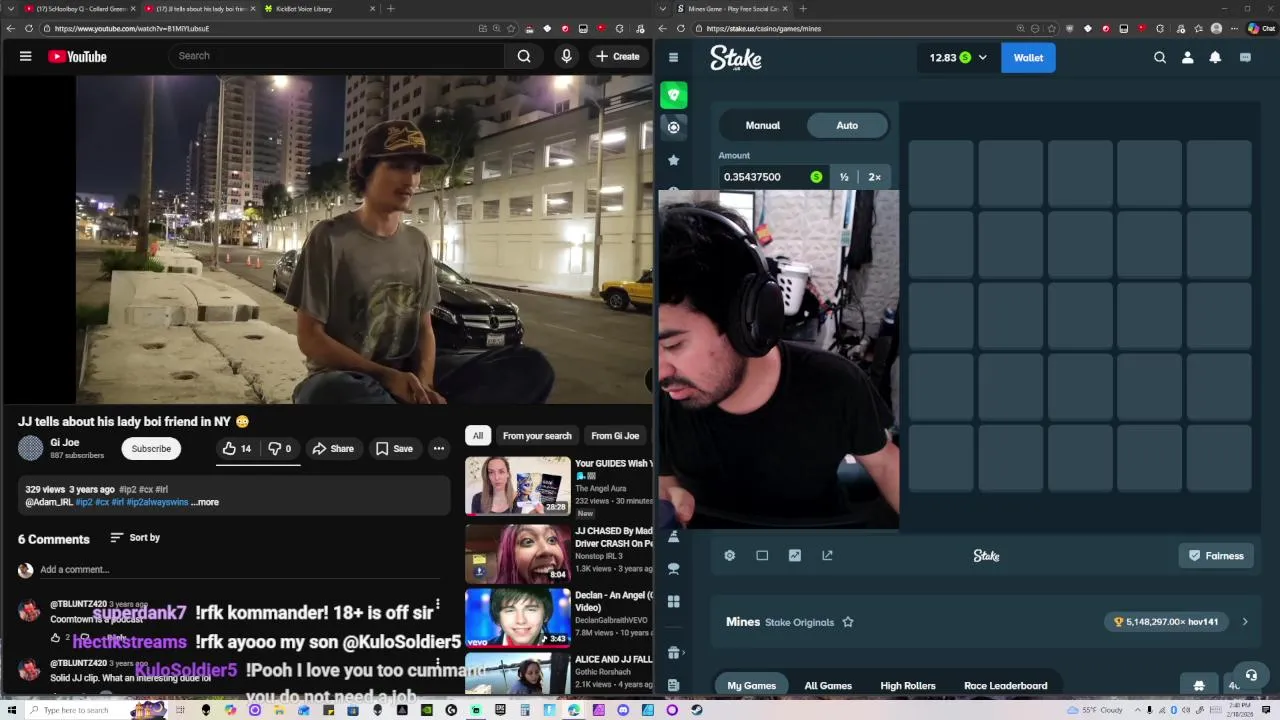
Task: Click the Stake logo in header
Action: click(736, 58)
